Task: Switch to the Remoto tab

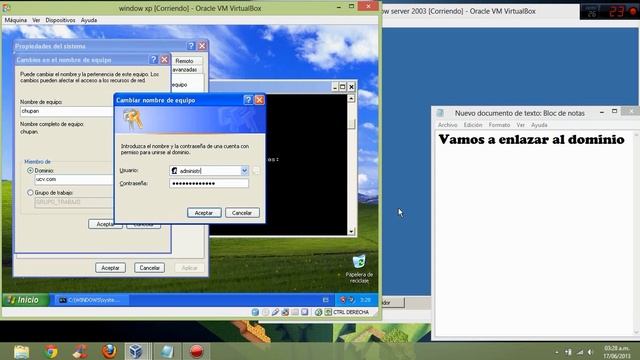Action: pos(184,61)
